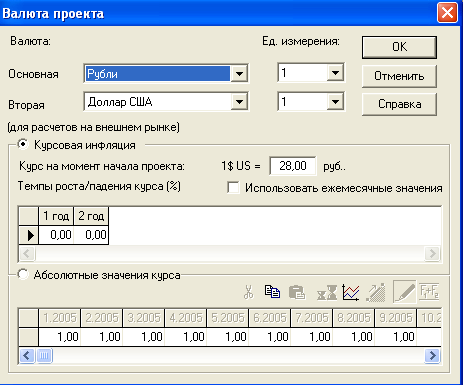The width and height of the screenshot is (463, 385).
Task: Click the pencil edit icon
Action: (405, 292)
